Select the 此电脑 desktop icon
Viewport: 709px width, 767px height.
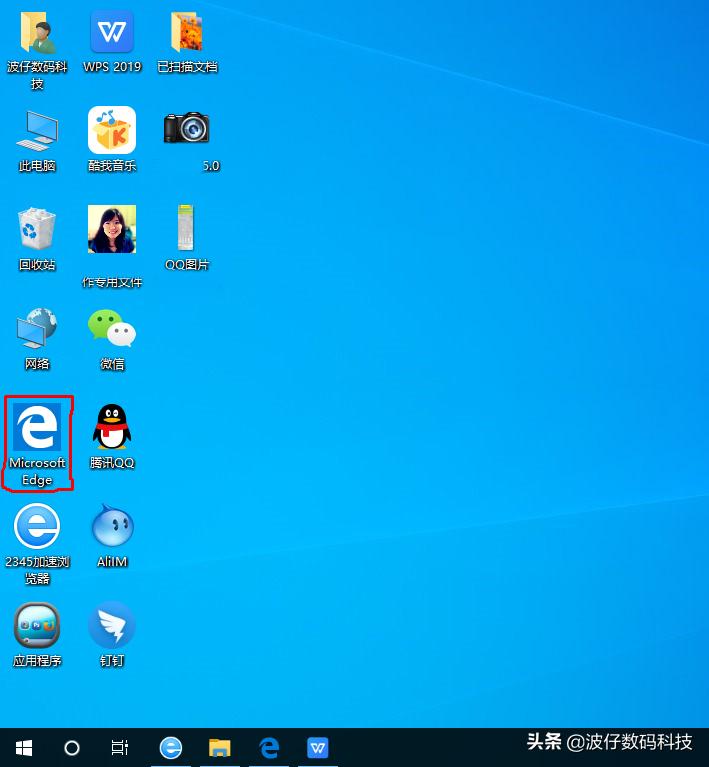coord(37,131)
